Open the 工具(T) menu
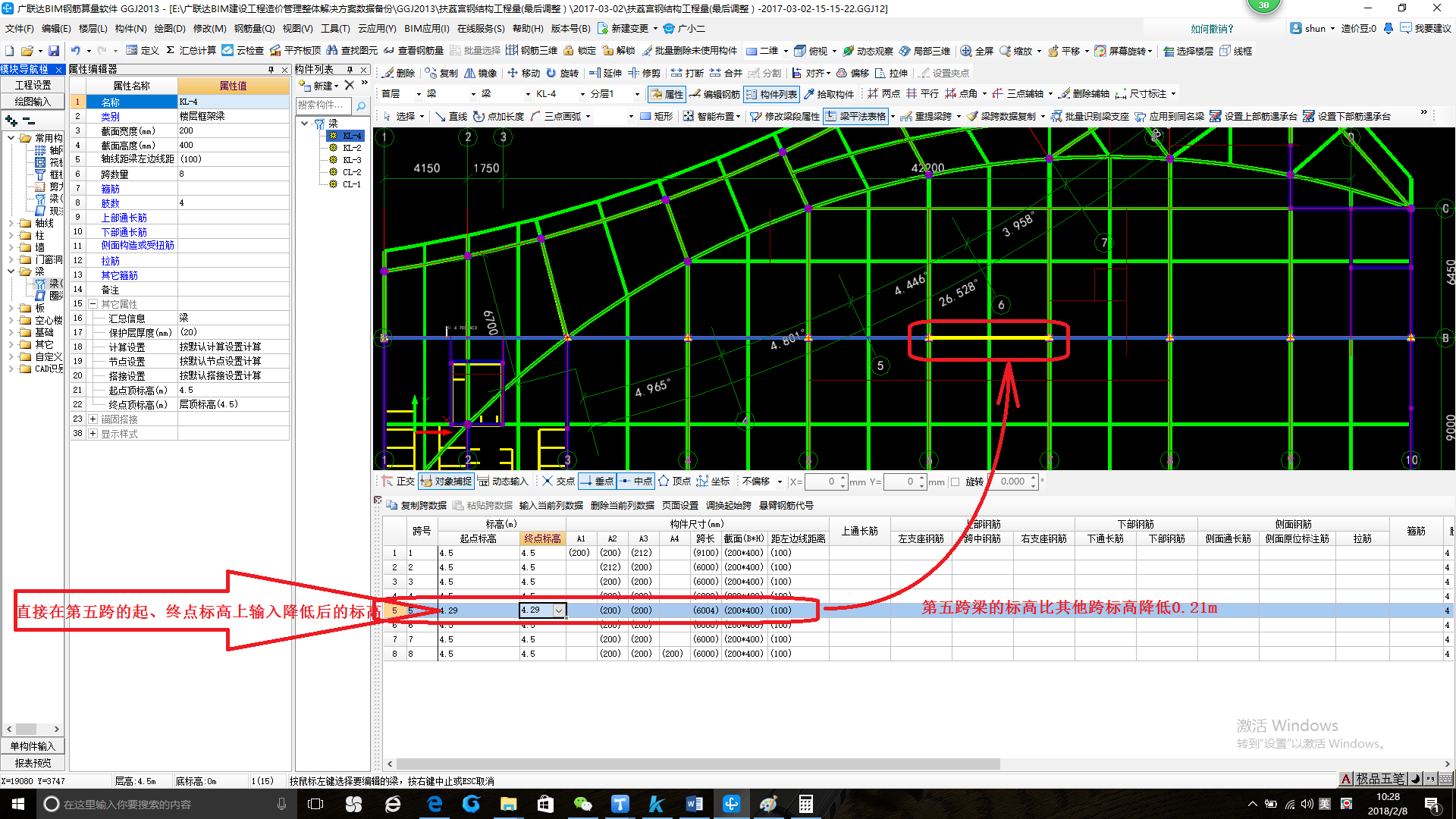 coord(335,29)
